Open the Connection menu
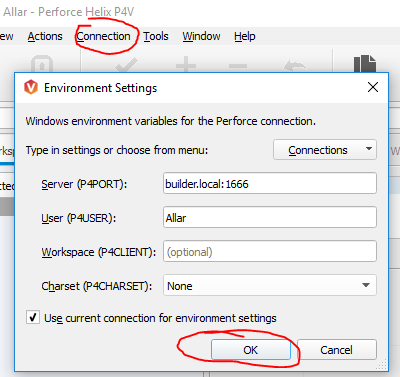 pos(103,36)
